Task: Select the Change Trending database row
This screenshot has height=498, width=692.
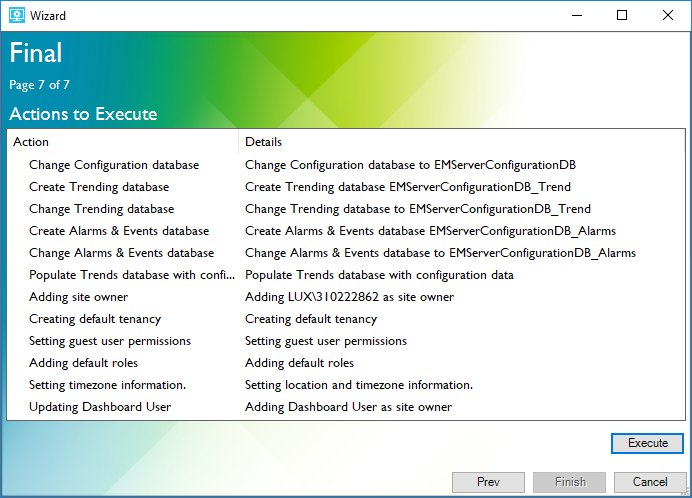Action: [x=101, y=209]
